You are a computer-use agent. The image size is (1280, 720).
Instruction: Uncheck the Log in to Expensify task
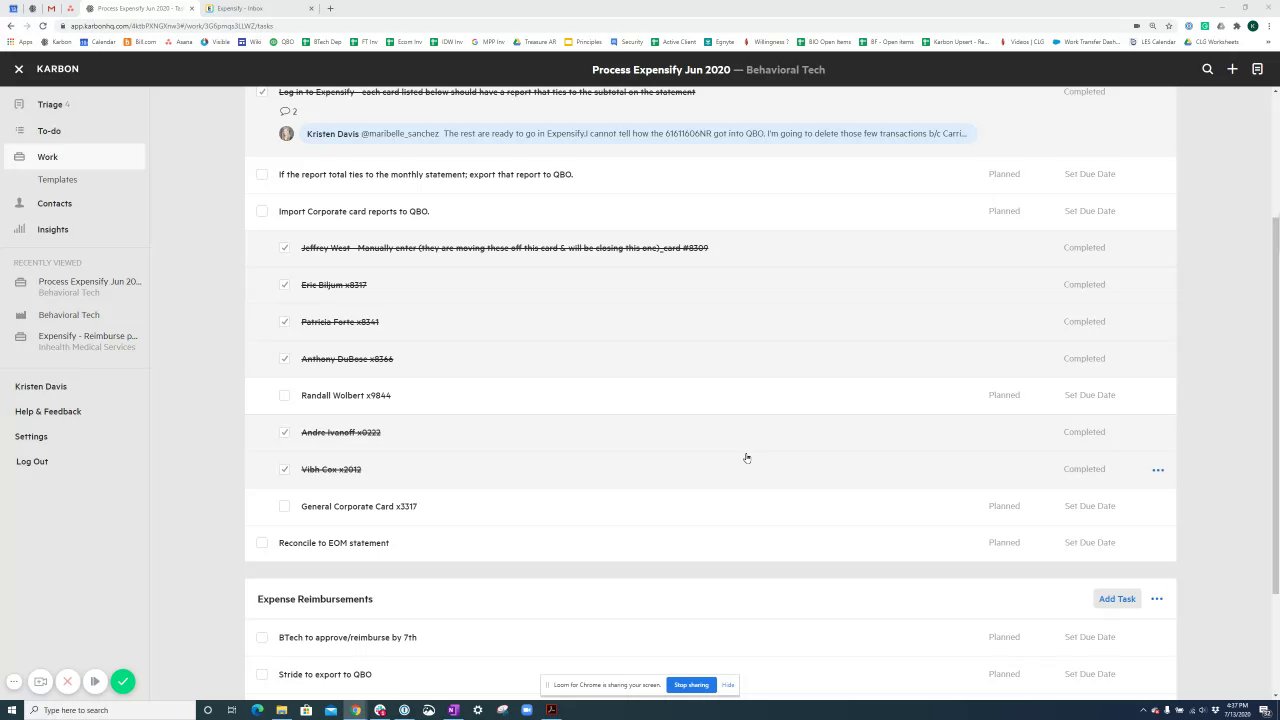pos(262,92)
